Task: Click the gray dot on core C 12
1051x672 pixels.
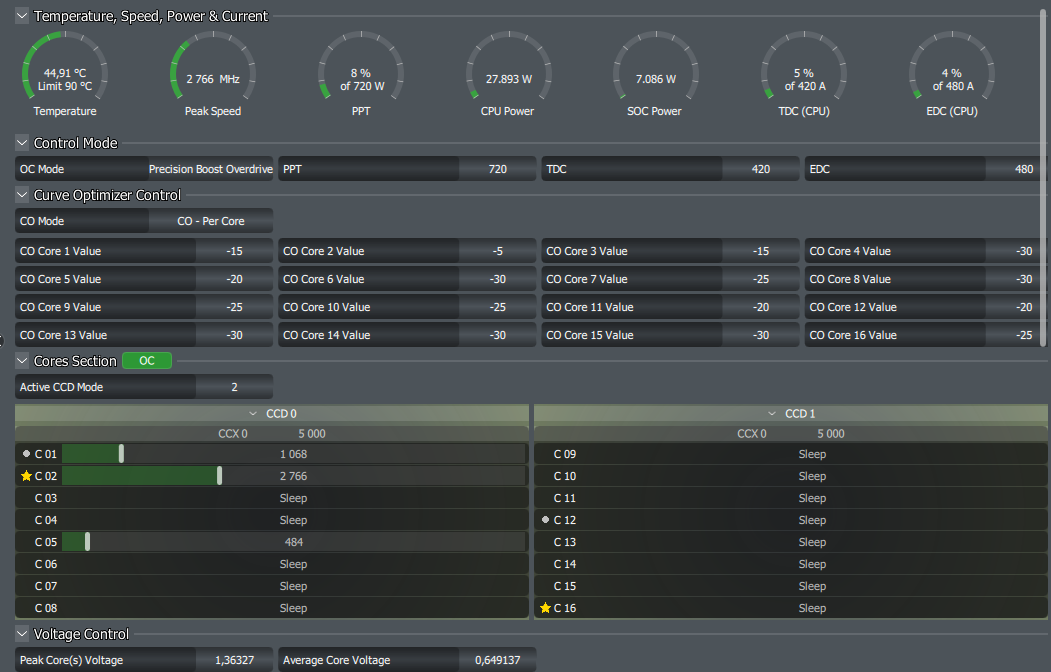Action: click(x=546, y=520)
